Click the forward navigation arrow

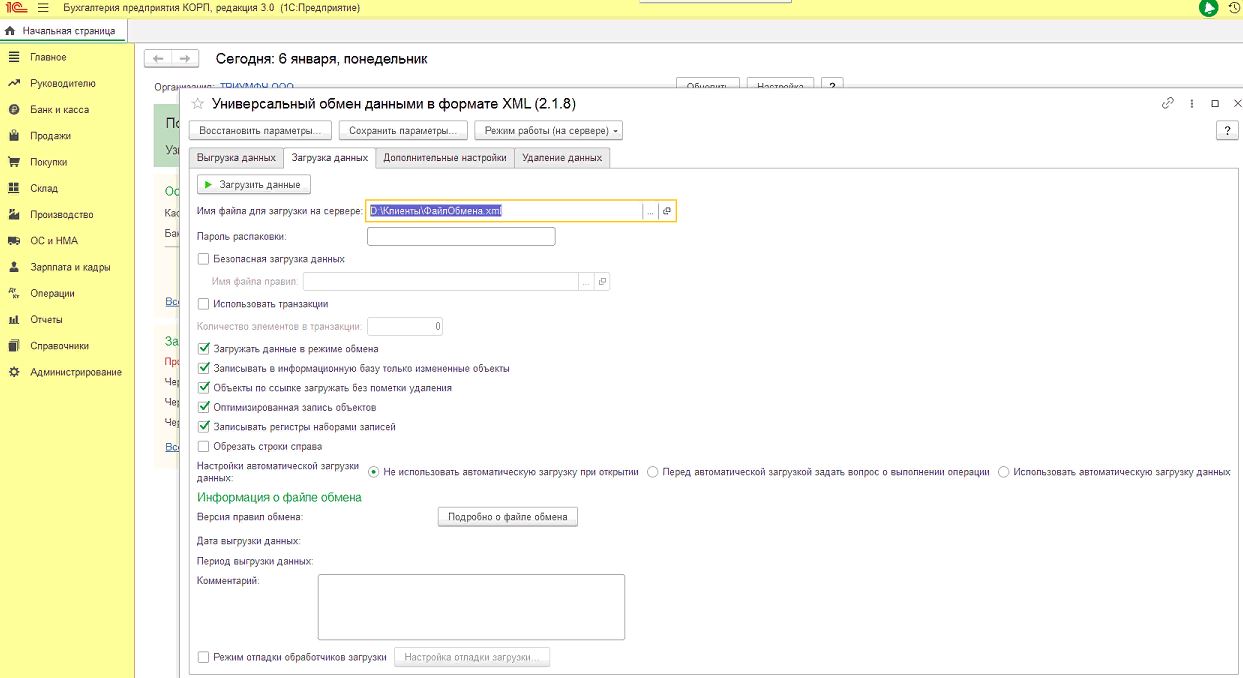(185, 59)
